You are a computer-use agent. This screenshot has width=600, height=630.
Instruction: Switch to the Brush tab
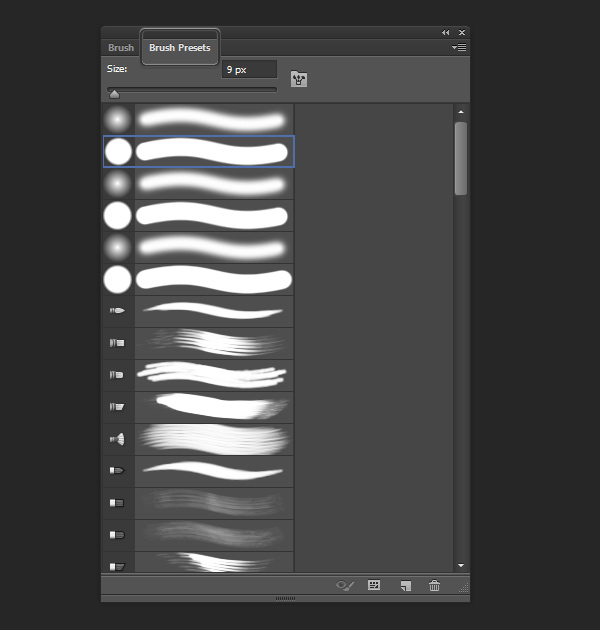(121, 47)
